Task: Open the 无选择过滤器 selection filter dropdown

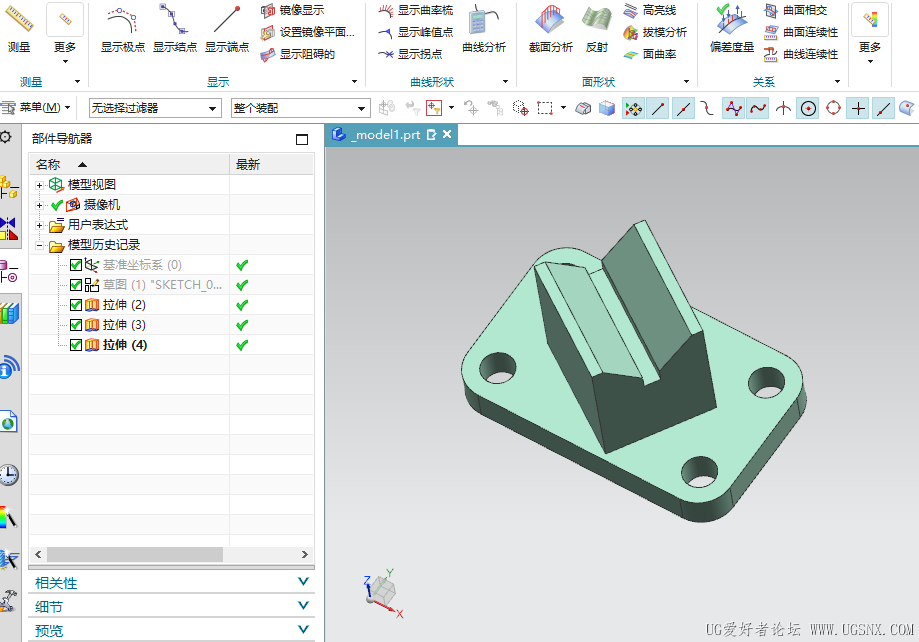Action: click(x=155, y=108)
